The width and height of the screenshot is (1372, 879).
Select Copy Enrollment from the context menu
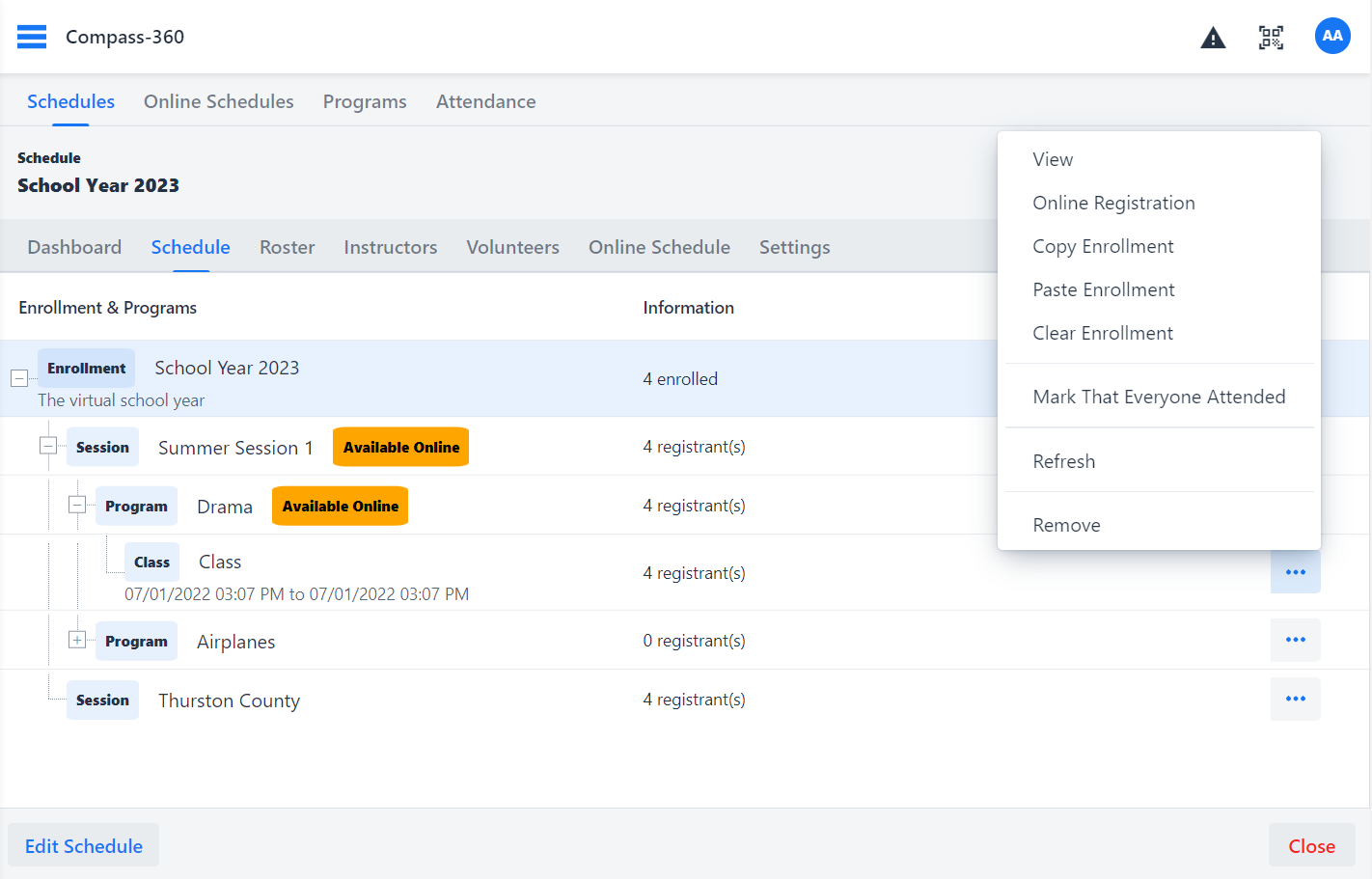pyautogui.click(x=1103, y=247)
